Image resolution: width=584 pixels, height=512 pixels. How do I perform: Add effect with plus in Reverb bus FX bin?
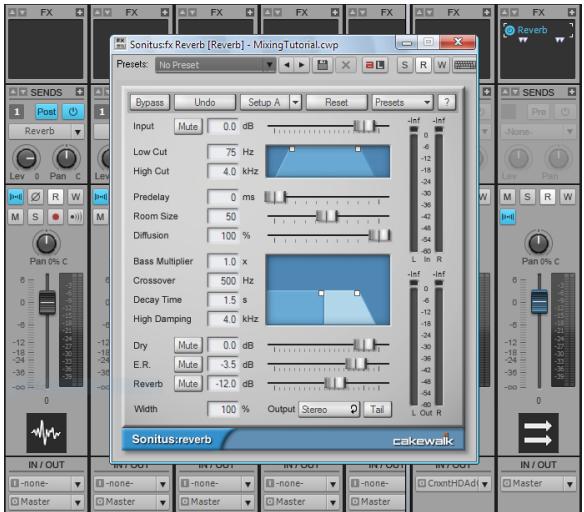click(572, 12)
